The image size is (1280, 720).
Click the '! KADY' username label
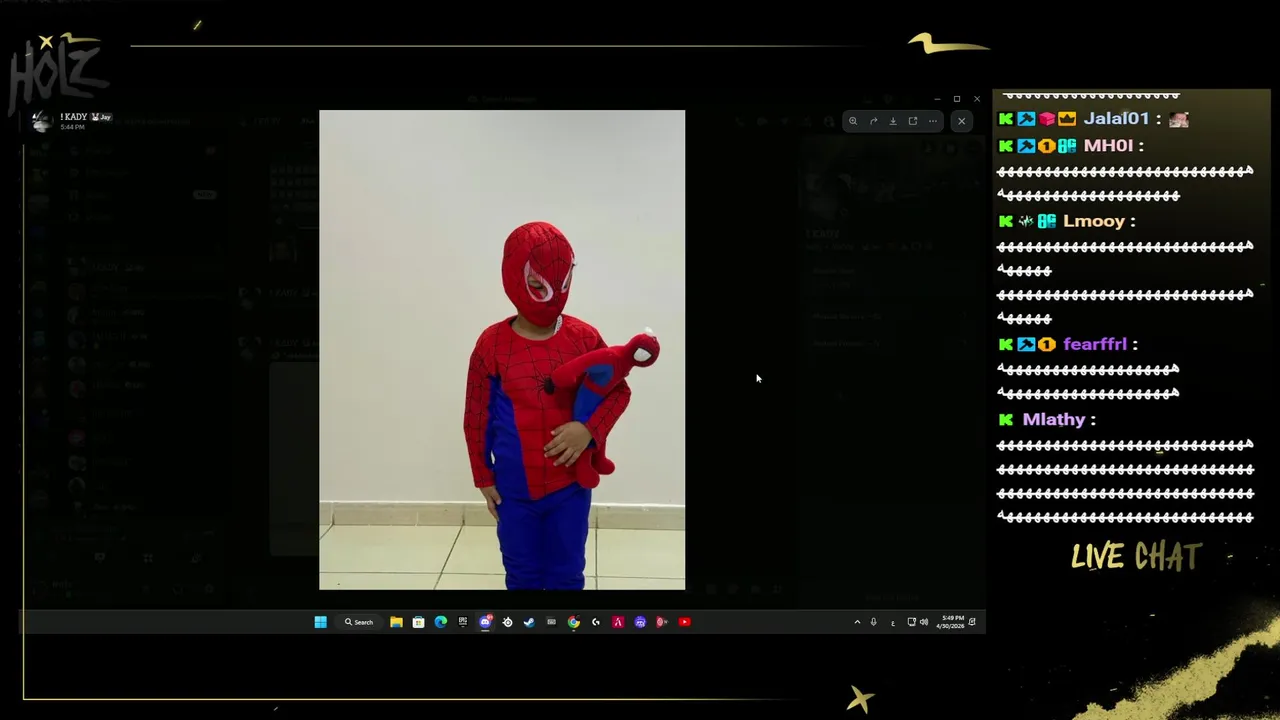73,117
